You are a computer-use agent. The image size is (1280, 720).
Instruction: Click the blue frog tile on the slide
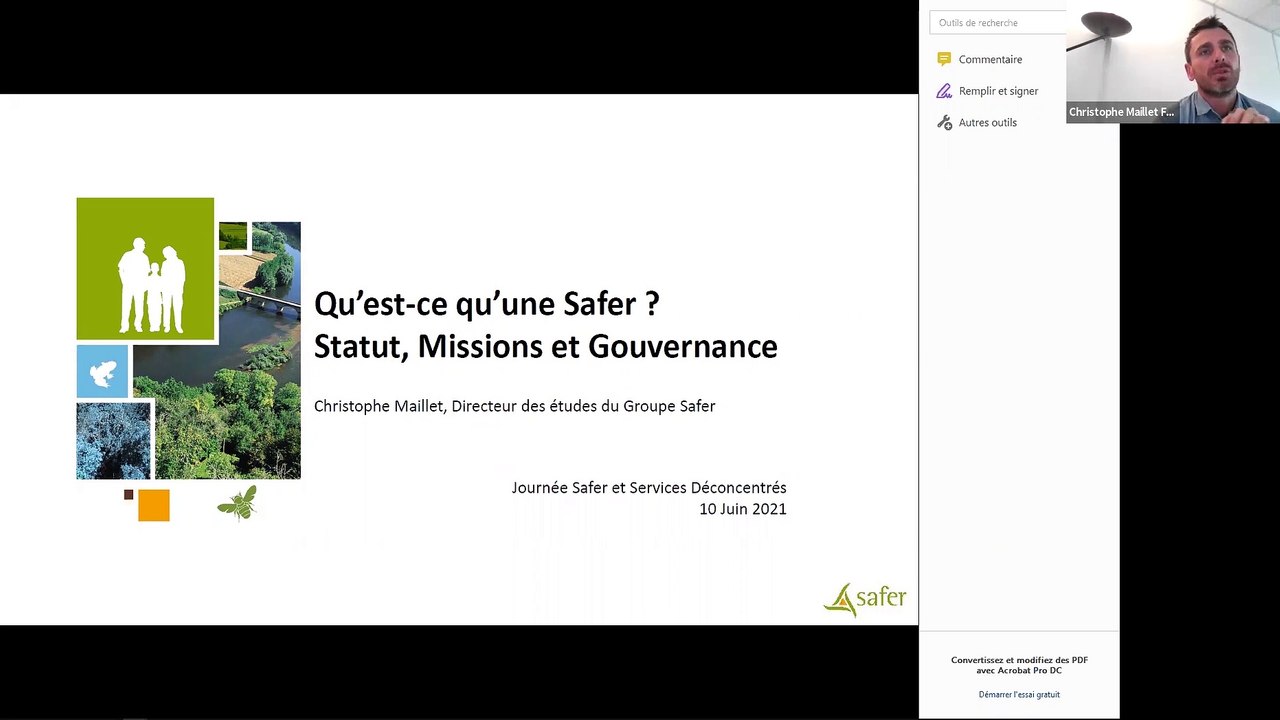pos(103,372)
